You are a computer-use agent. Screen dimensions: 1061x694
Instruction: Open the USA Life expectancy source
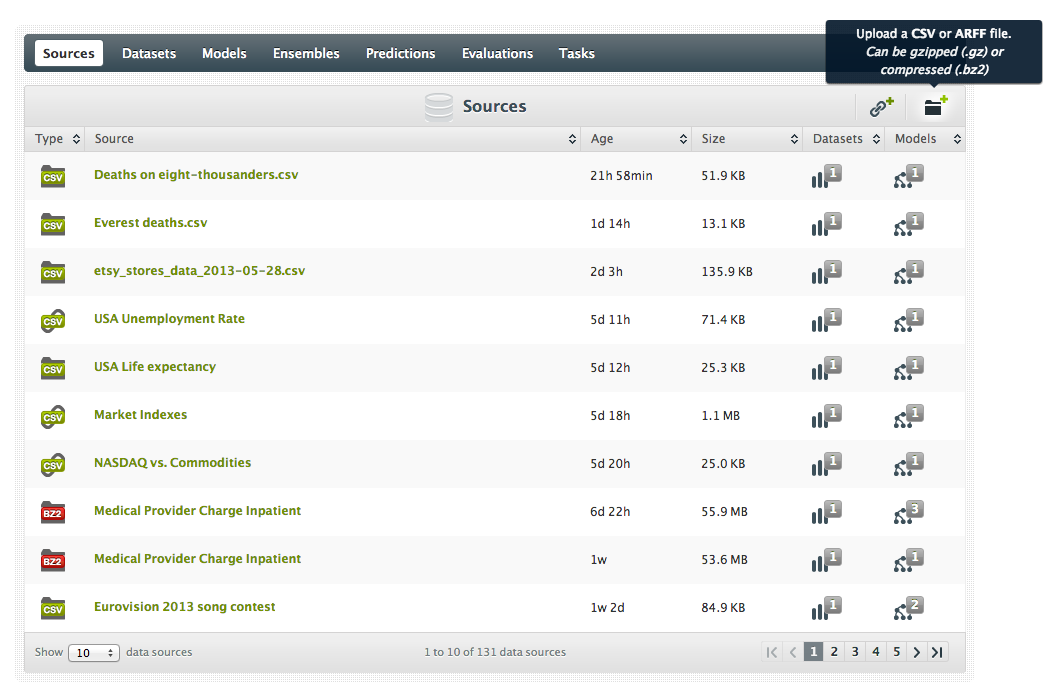tap(155, 367)
